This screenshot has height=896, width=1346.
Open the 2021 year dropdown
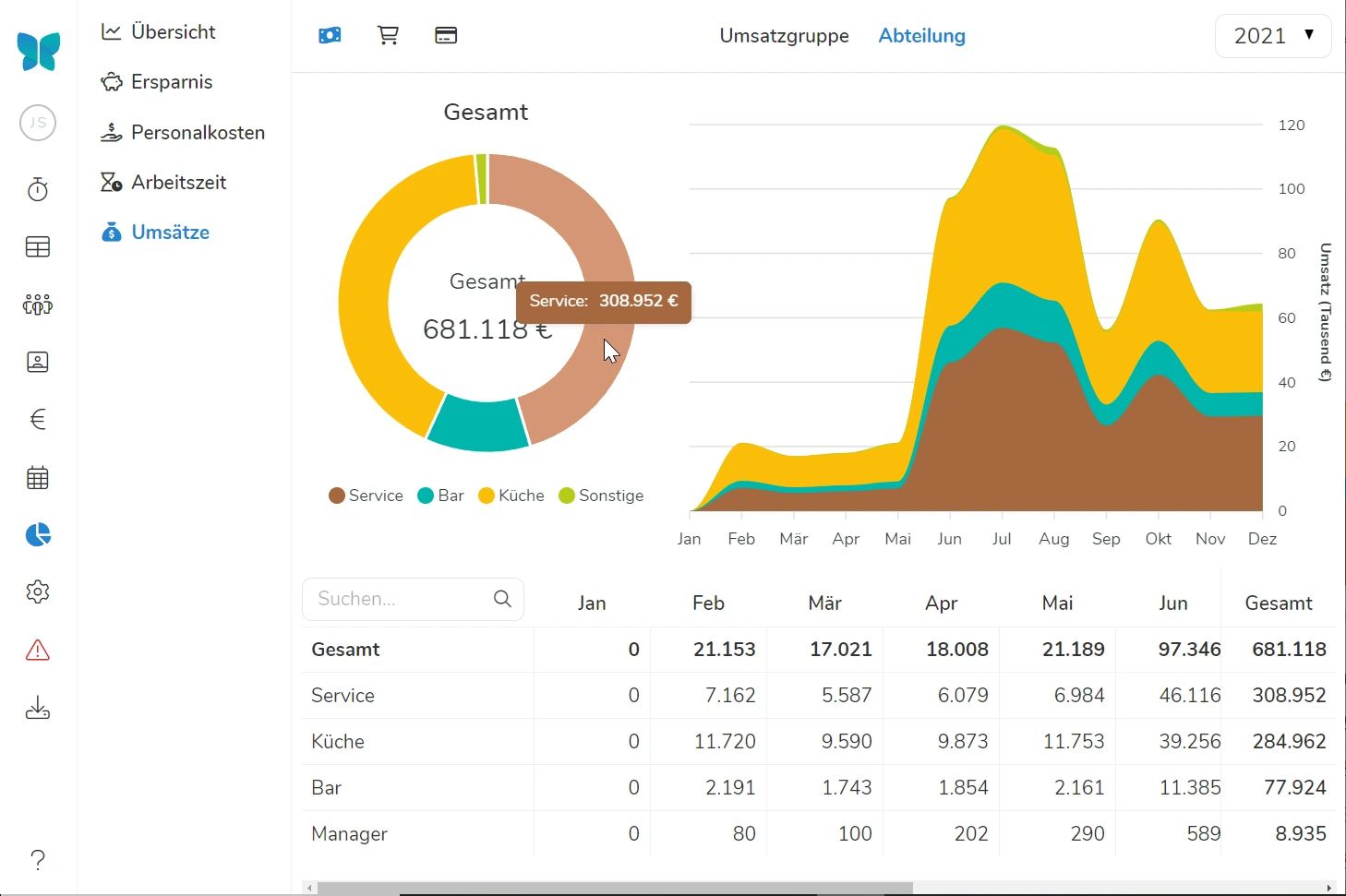tap(1273, 36)
